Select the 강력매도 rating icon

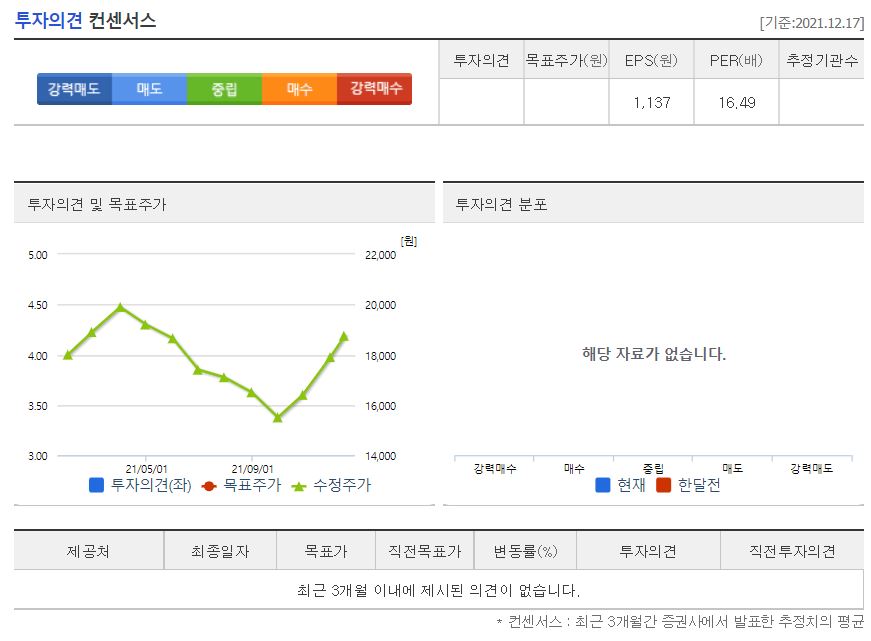coord(73,88)
